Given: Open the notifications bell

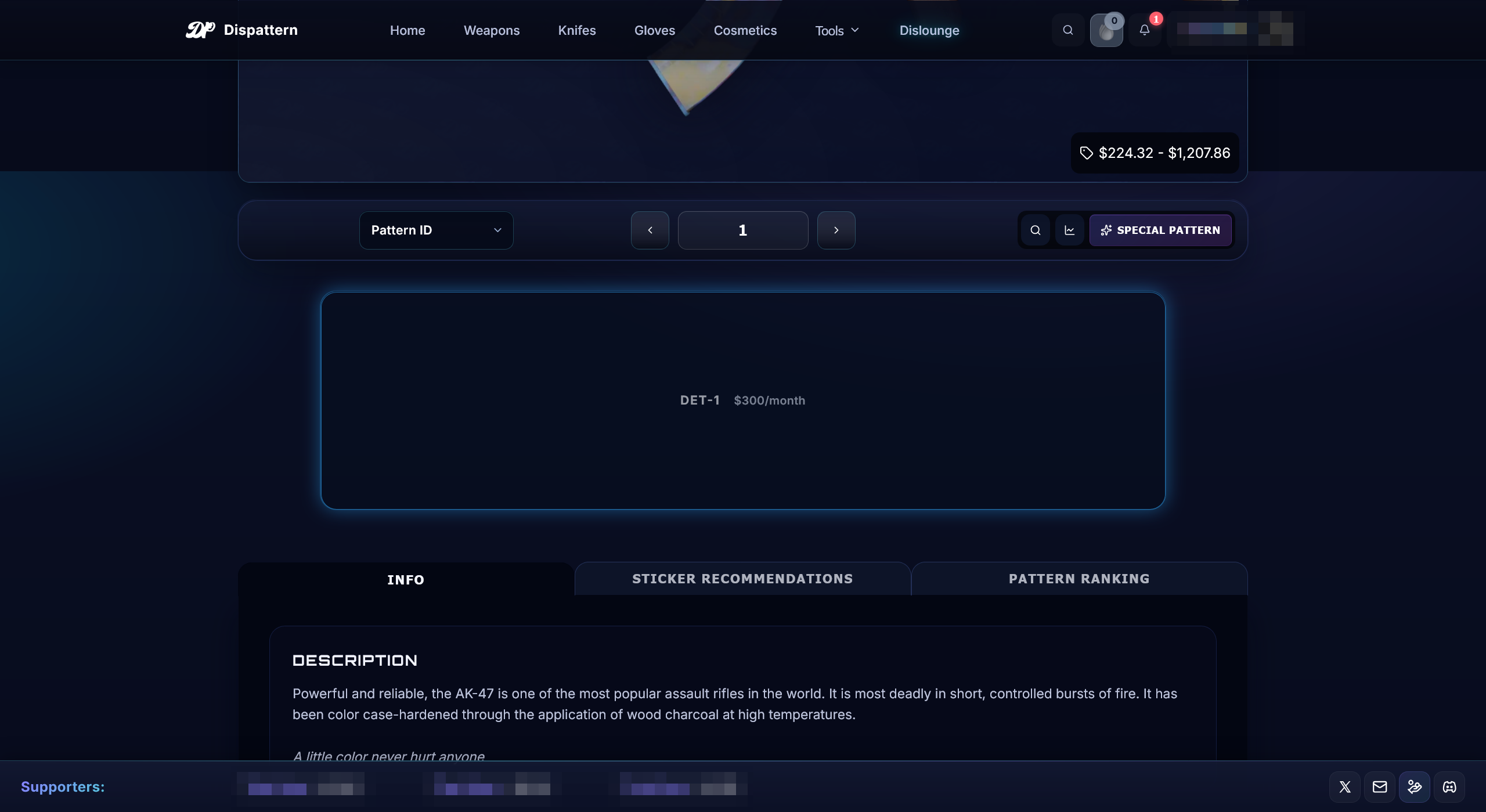Looking at the screenshot, I should tap(1144, 30).
